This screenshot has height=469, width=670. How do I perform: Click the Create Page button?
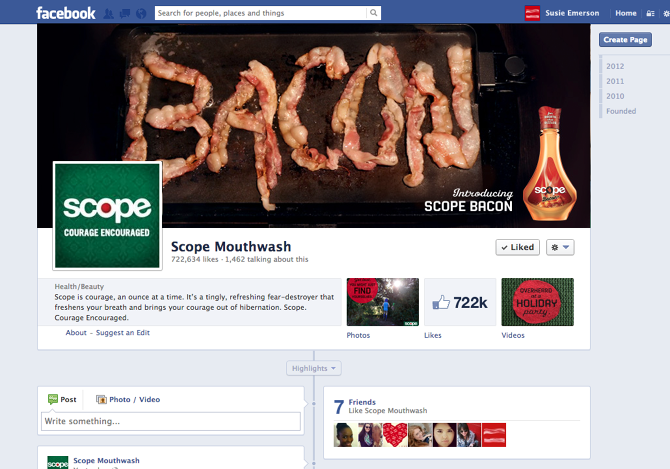coord(625,40)
